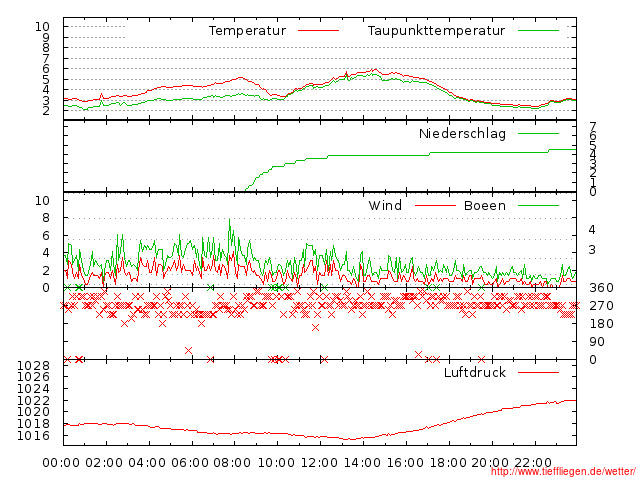This screenshot has height=480, width=640.
Task: Open the tieffliegen.de/wetter link
Action: click(563, 471)
